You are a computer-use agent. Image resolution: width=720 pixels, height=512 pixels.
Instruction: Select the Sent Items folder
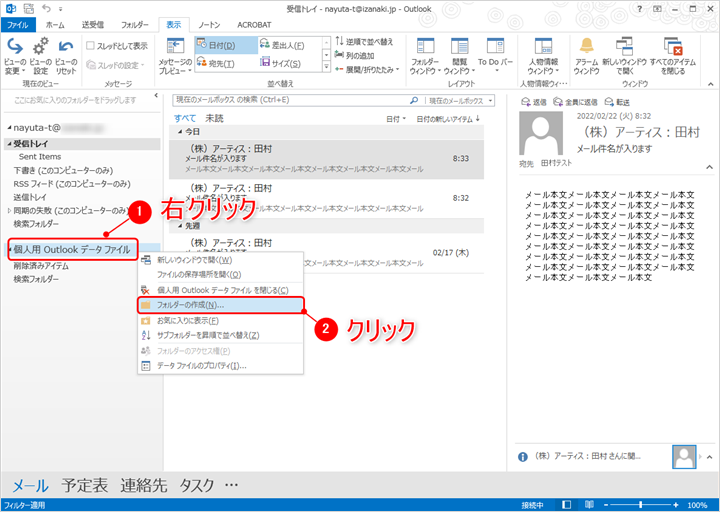(x=40, y=157)
